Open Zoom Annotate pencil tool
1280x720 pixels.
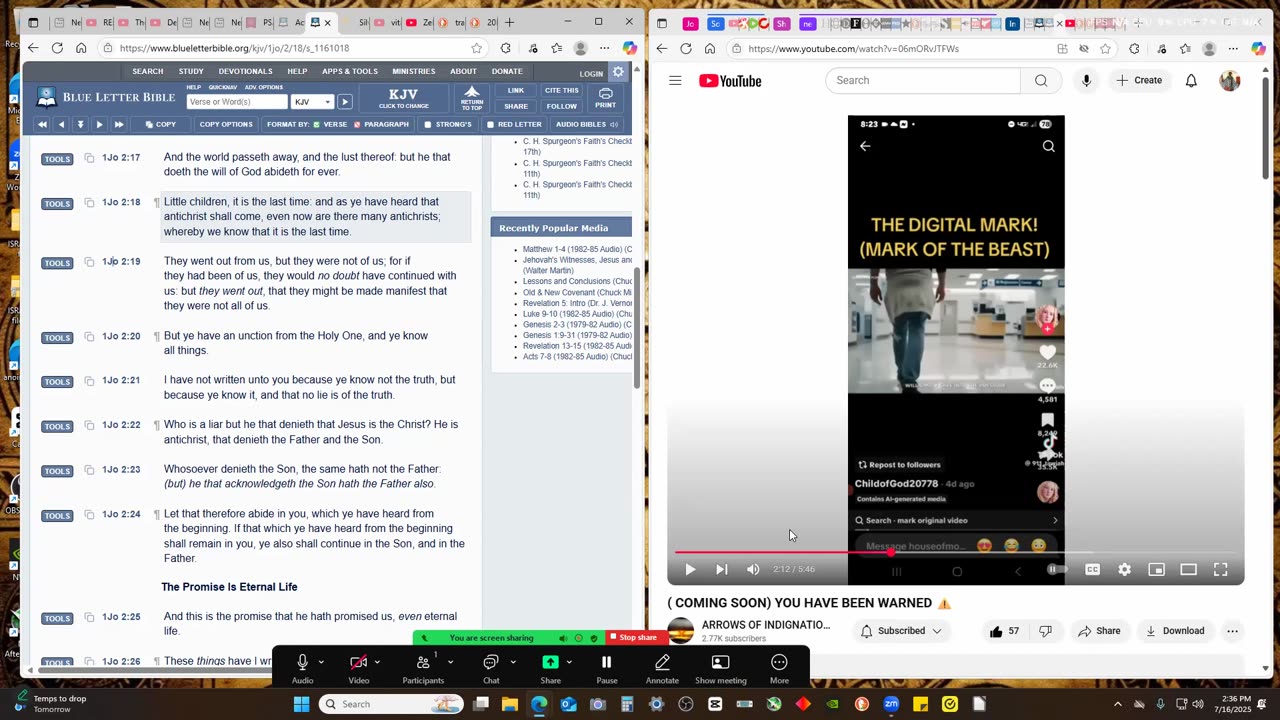click(662, 662)
